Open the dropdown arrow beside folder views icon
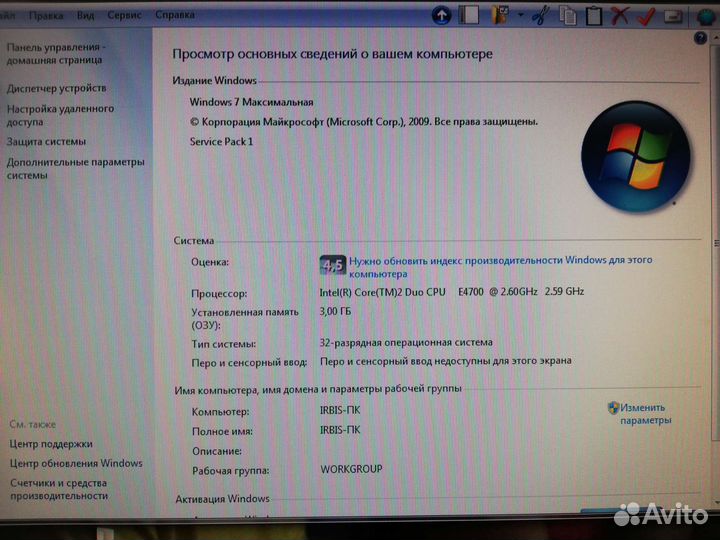 (521, 15)
